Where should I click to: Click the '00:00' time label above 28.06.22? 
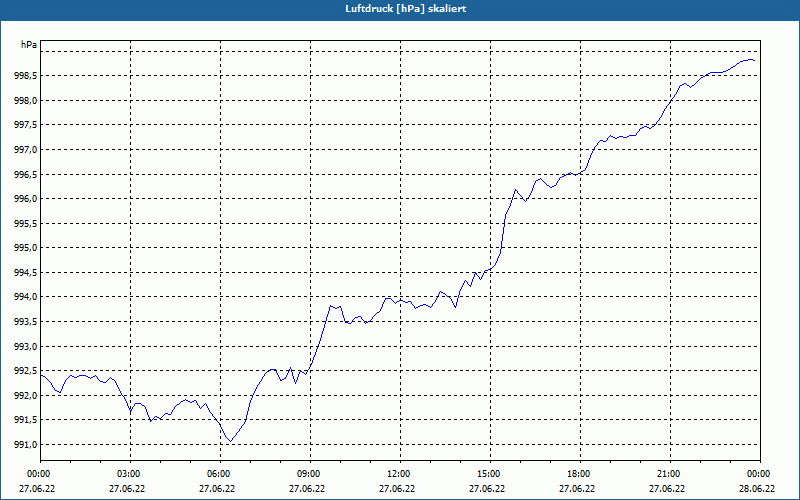pyautogui.click(x=758, y=474)
